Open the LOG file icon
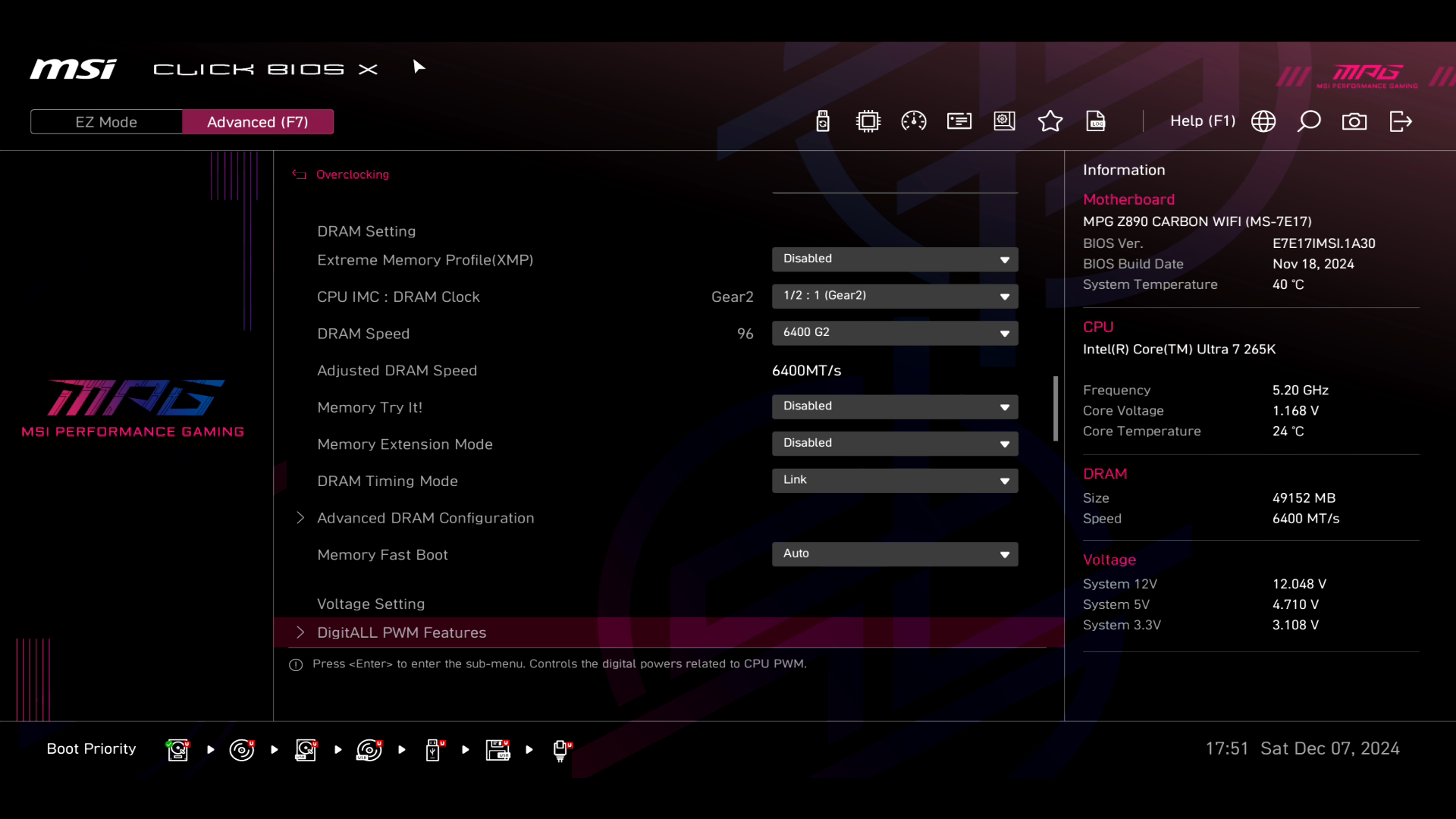This screenshot has height=819, width=1456. [x=1096, y=121]
